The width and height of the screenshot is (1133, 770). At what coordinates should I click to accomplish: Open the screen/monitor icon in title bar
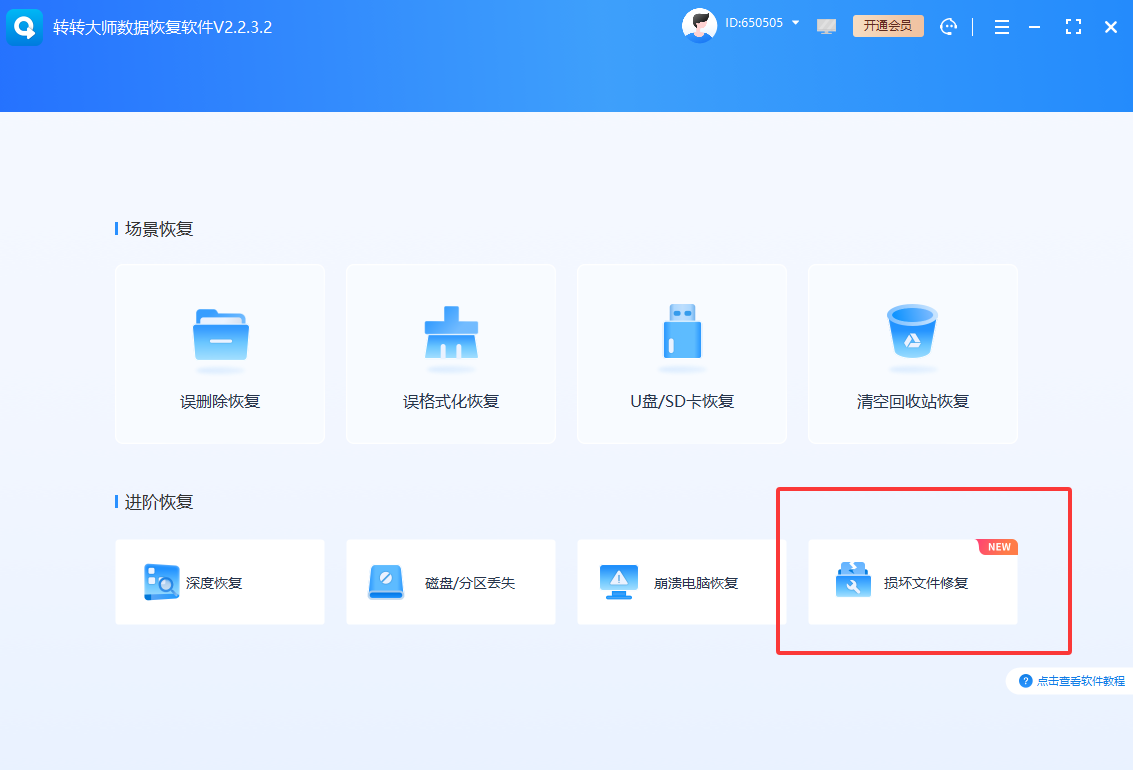826,26
